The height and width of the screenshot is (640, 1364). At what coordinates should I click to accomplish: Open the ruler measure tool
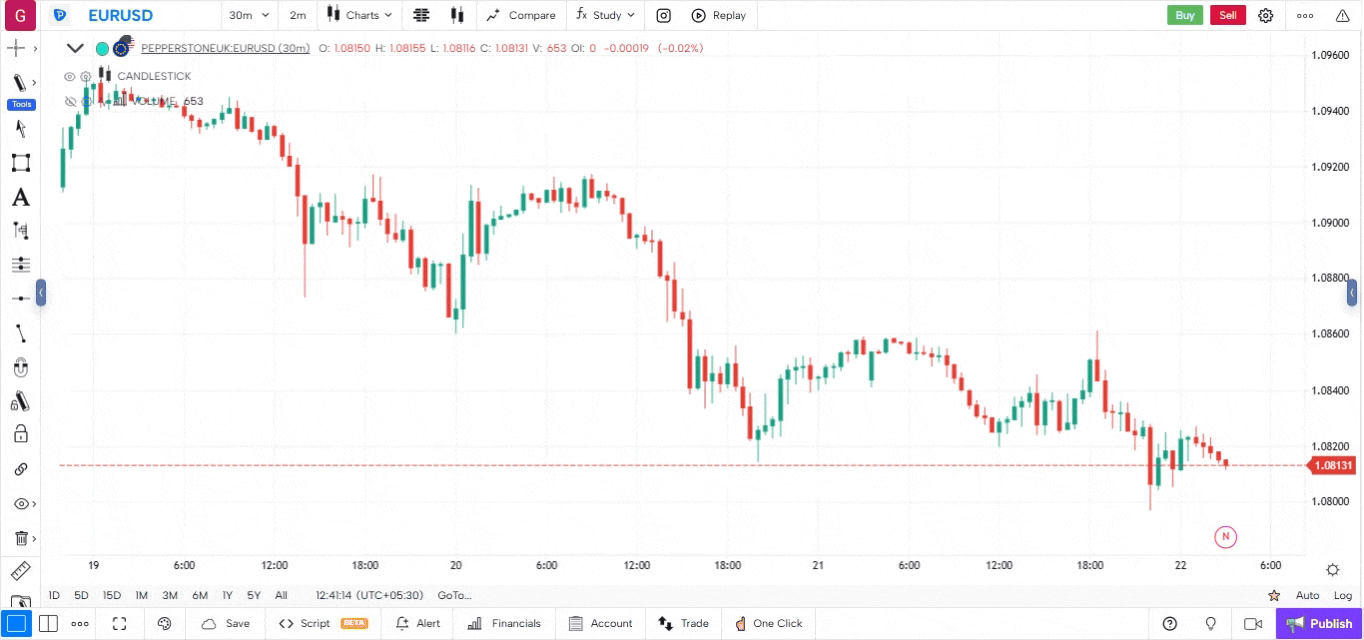tap(20, 572)
